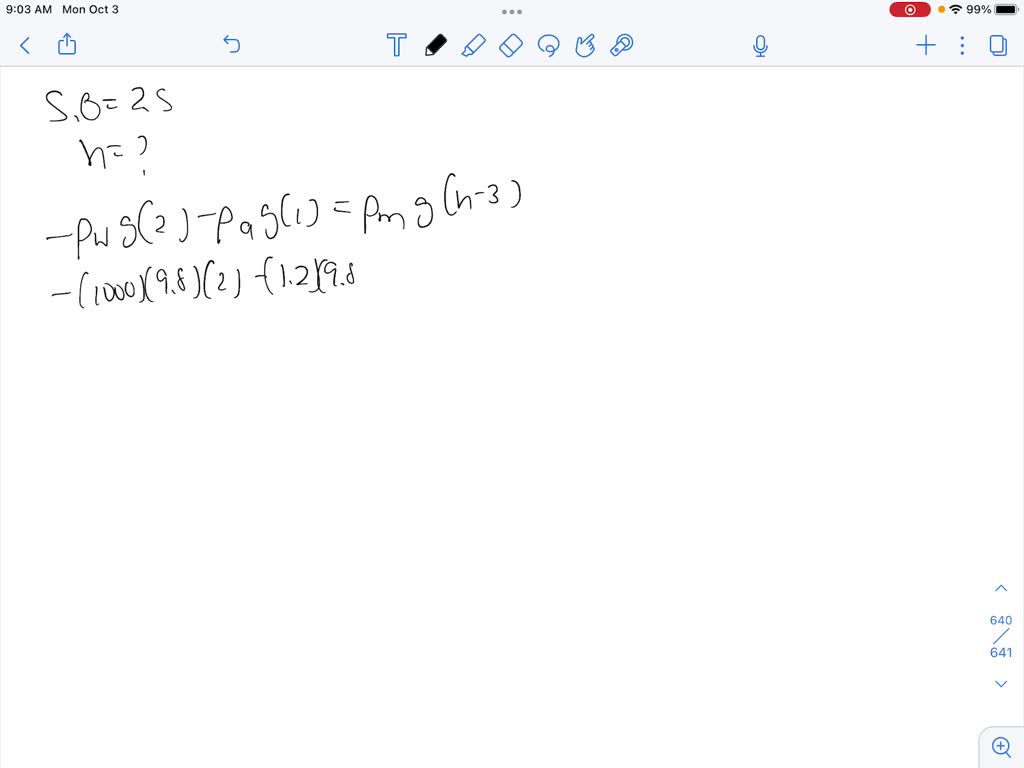1024x768 pixels.
Task: Open the three-dot more options menu
Action: coord(961,45)
